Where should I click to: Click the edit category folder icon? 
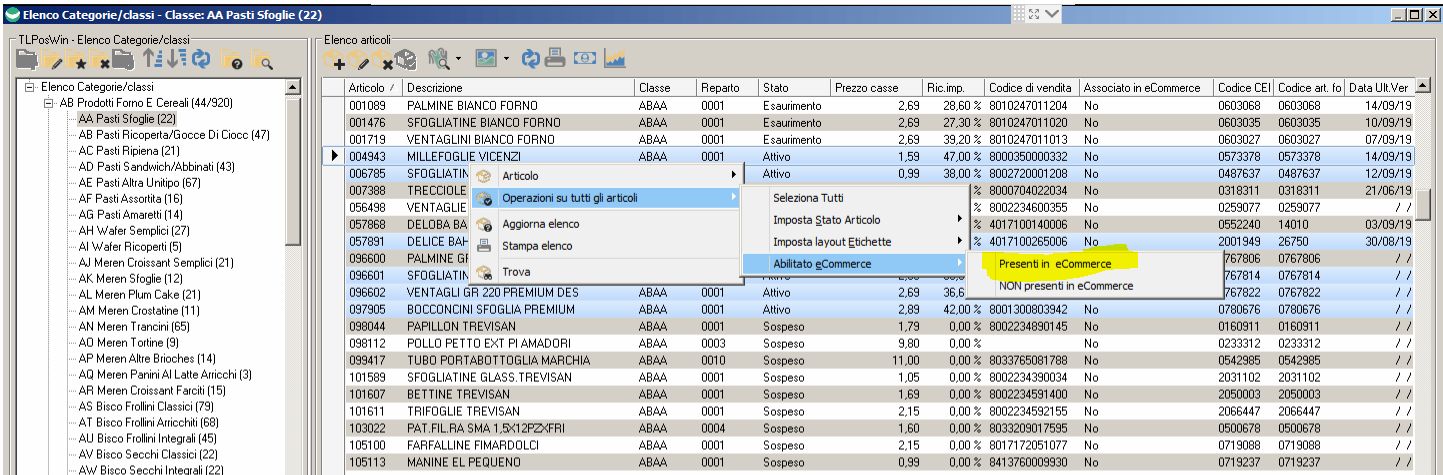pos(53,60)
